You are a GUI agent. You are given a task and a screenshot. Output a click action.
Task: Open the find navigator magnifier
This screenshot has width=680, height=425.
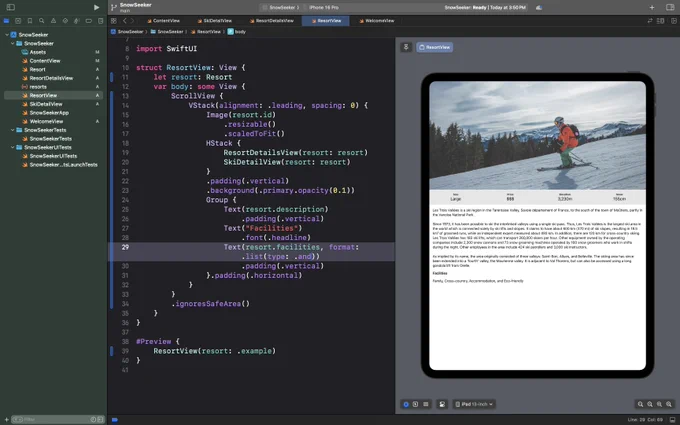pyautogui.click(x=42, y=20)
